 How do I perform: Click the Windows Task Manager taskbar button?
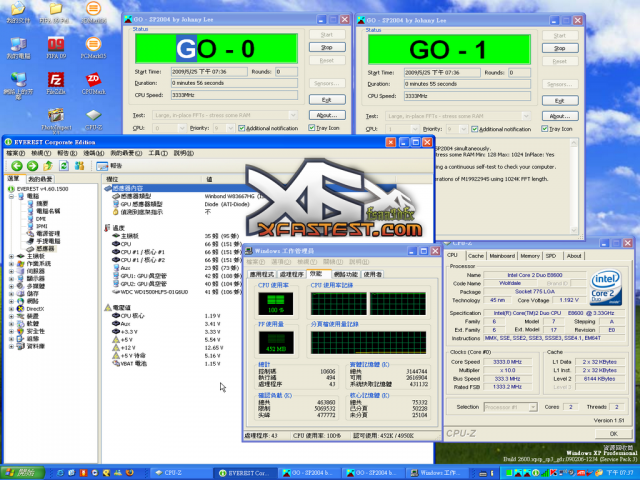click(x=436, y=473)
